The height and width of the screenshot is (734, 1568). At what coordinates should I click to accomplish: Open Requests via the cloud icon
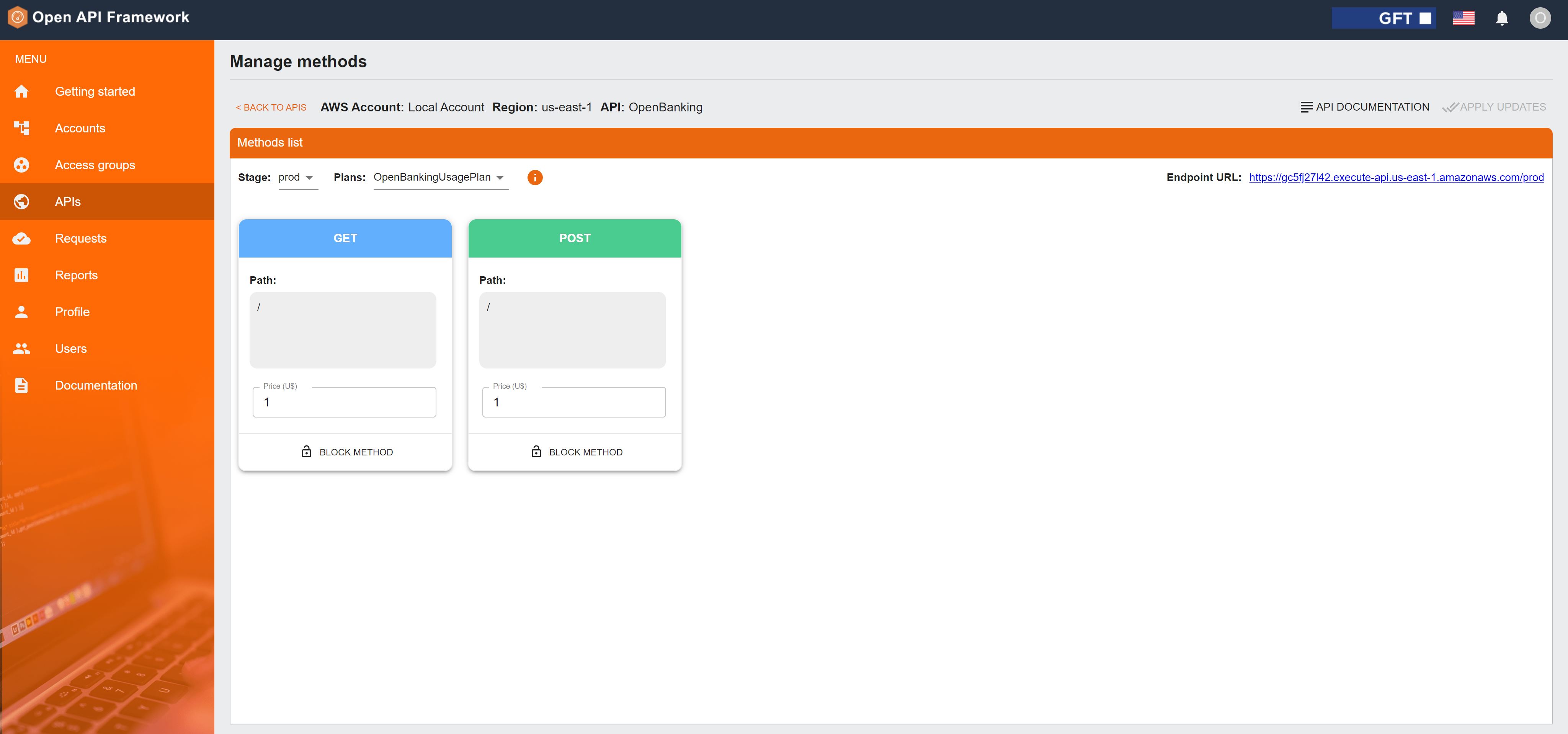[21, 238]
